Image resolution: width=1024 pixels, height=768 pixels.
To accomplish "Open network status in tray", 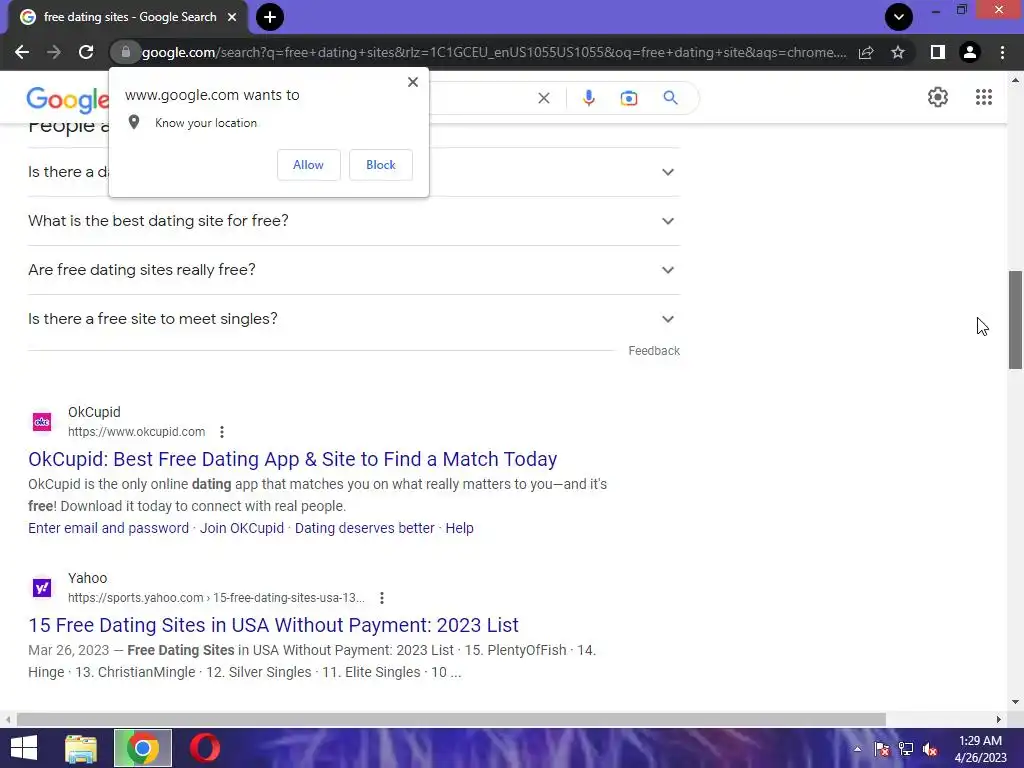I will click(906, 749).
